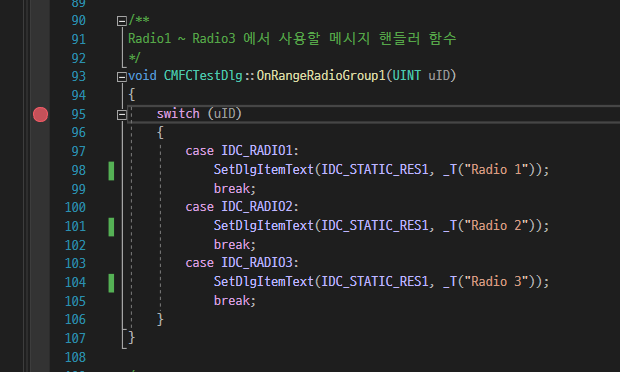
Task: Click the green change marker on line 98
Action: pyautogui.click(x=111, y=171)
